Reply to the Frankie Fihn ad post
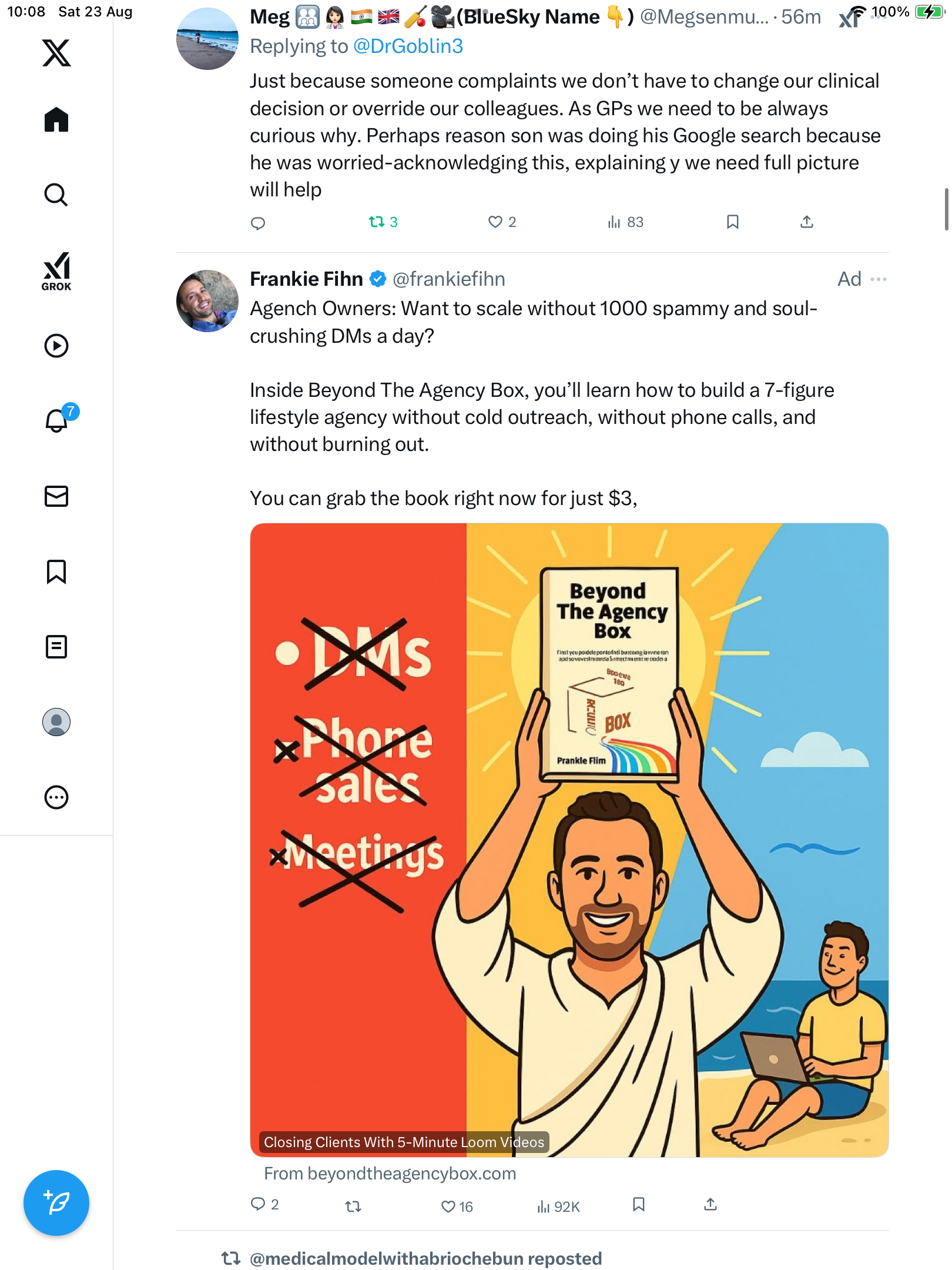This screenshot has height=1270, width=952. (x=258, y=1205)
